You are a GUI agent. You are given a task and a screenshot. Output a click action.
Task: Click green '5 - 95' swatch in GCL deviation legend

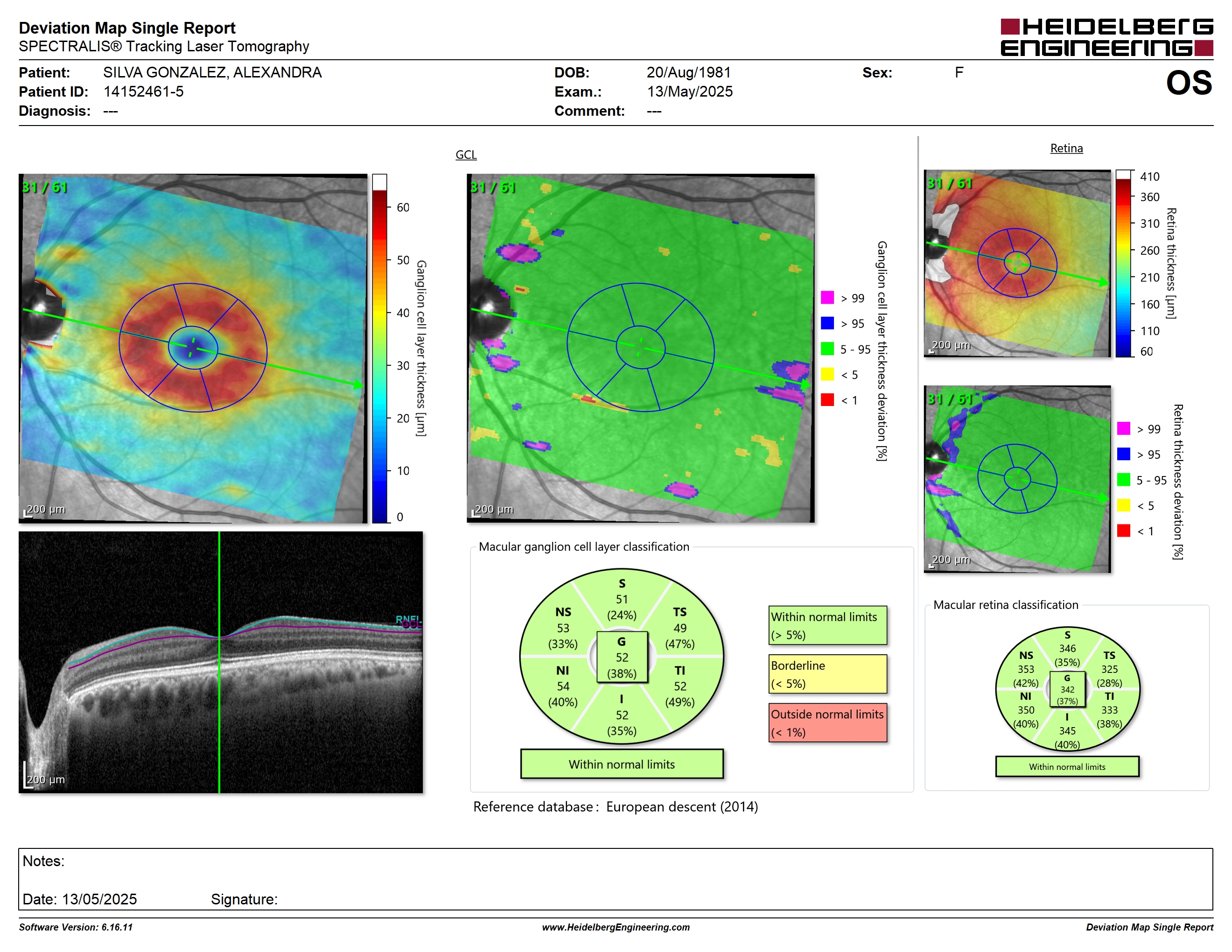click(827, 349)
